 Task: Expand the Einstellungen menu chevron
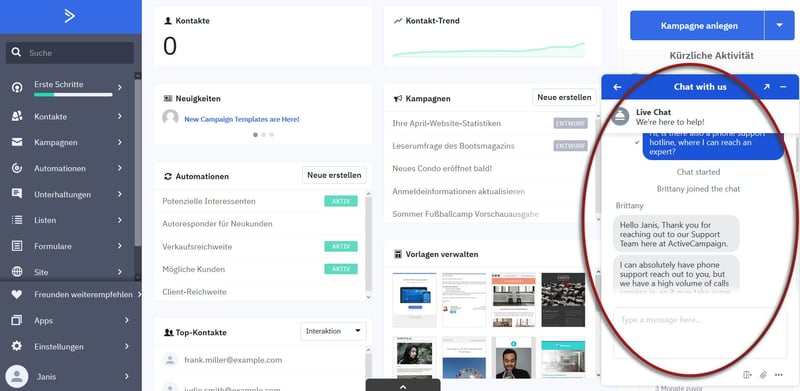127,346
